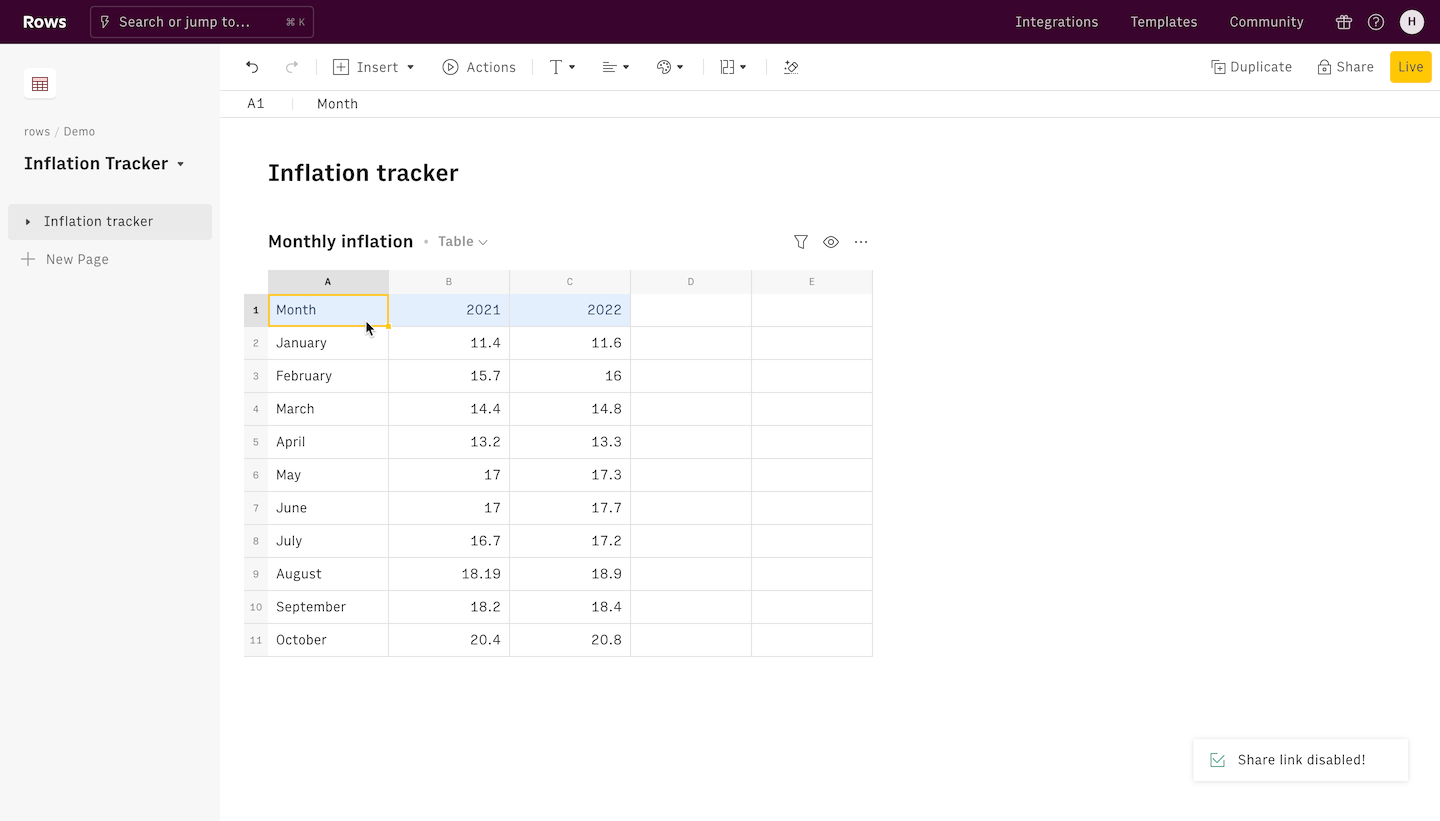Duplicate this spreadsheet
Image resolution: width=1440 pixels, height=821 pixels.
click(1251, 67)
